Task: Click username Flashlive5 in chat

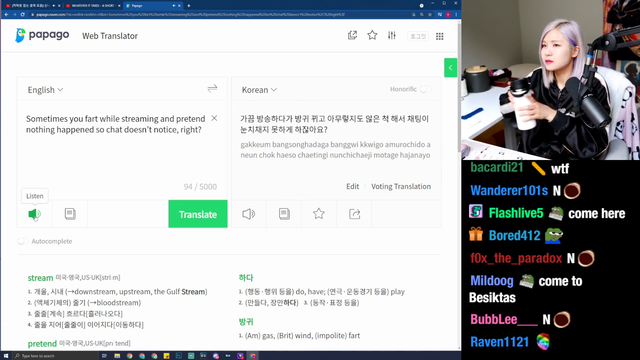Action: [x=516, y=213]
